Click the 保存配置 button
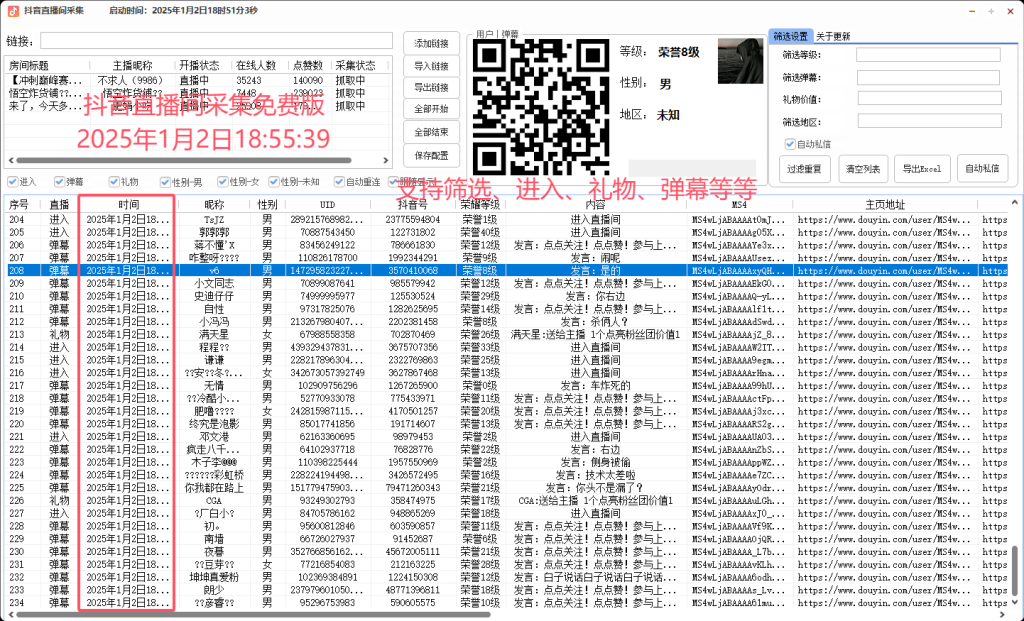Image resolution: width=1024 pixels, height=621 pixels. pyautogui.click(x=431, y=156)
